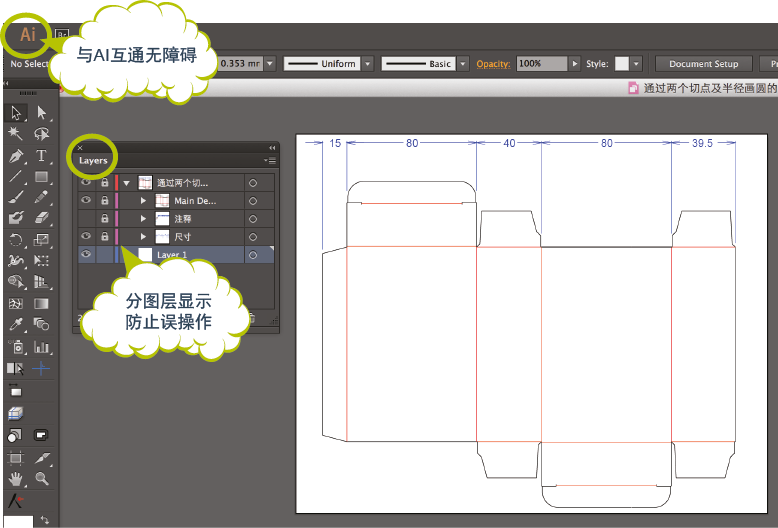778x528 pixels.
Task: Select the Type tool
Action: pos(41,156)
